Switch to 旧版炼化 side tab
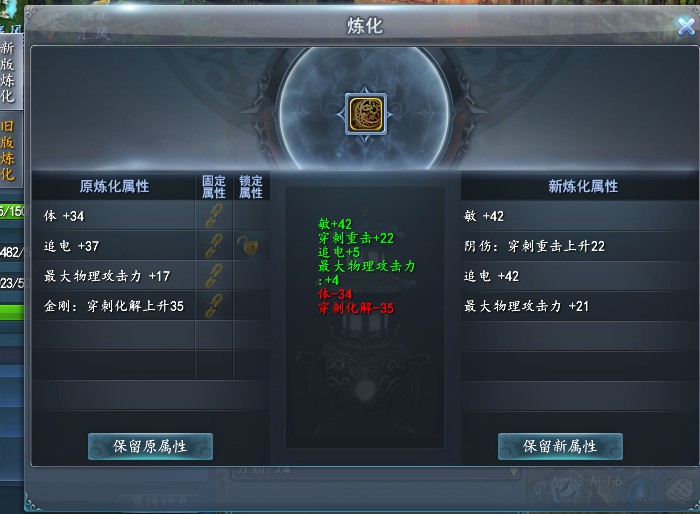 pos(8,150)
